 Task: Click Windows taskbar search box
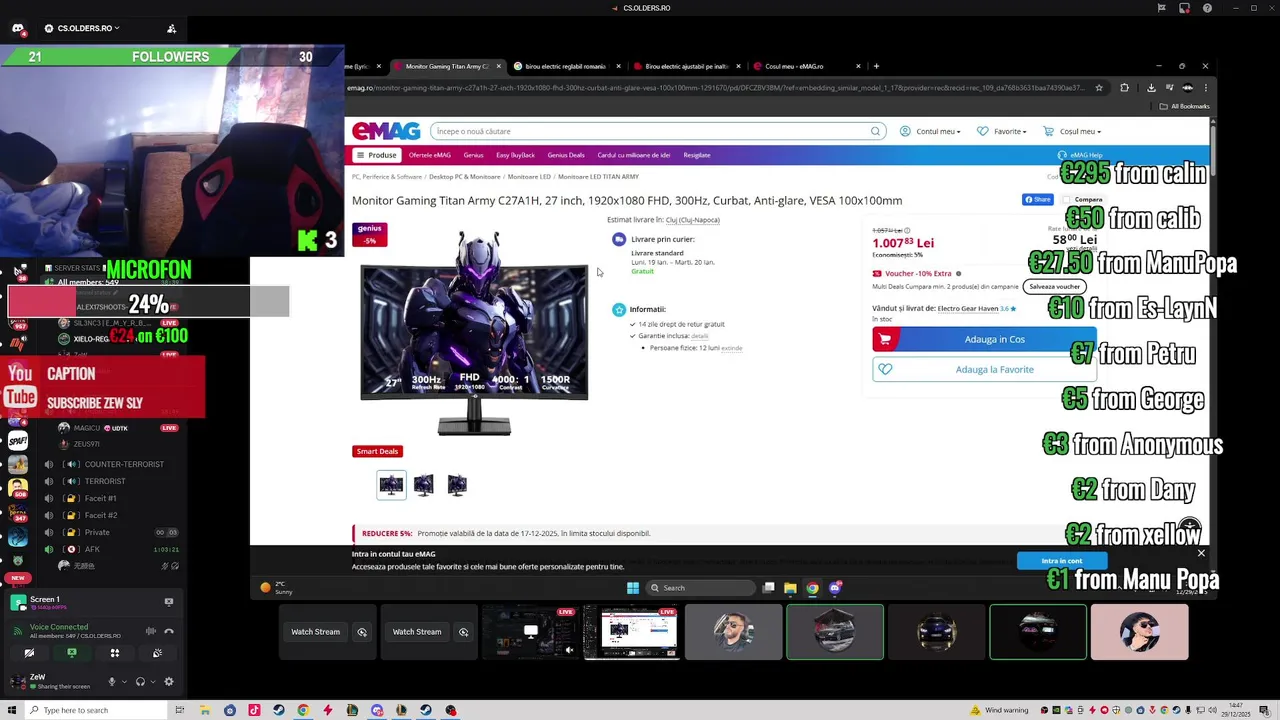tap(95, 710)
